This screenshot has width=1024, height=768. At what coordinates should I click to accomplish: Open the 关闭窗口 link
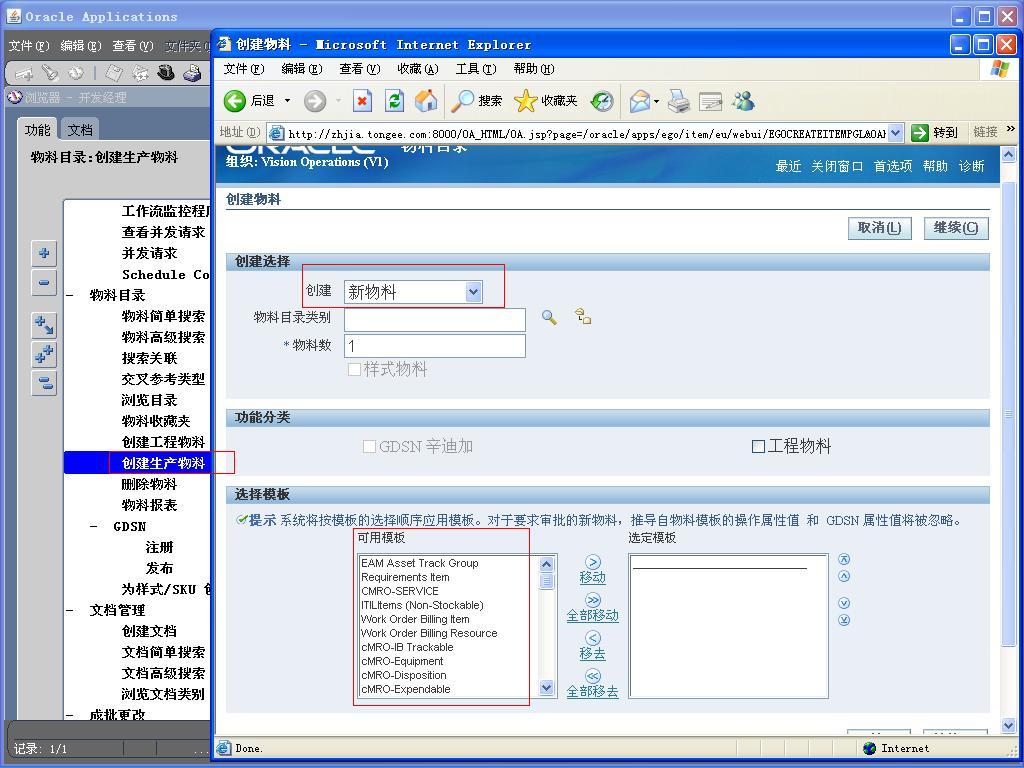837,167
